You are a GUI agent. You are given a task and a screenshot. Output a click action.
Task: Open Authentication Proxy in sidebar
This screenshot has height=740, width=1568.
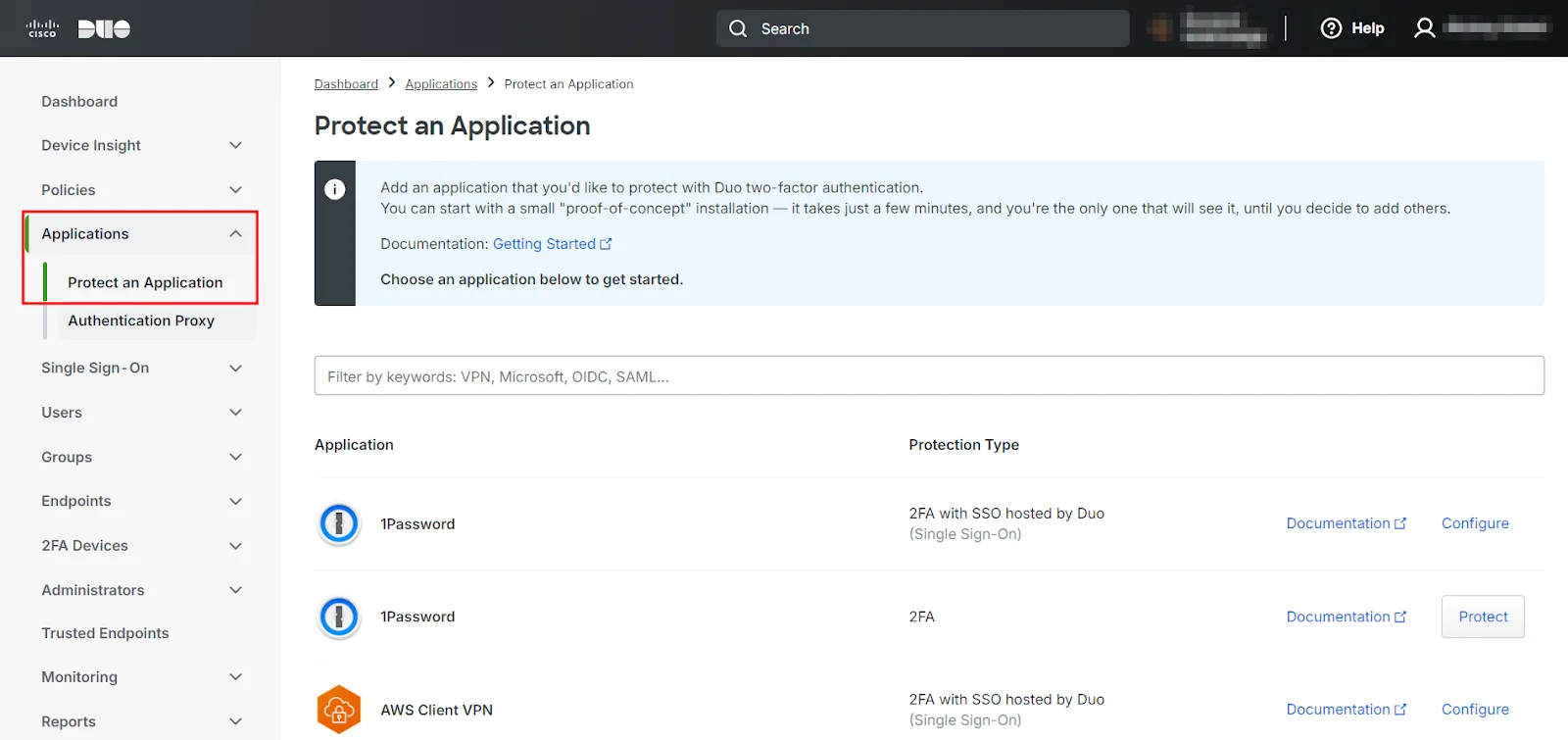coord(141,321)
